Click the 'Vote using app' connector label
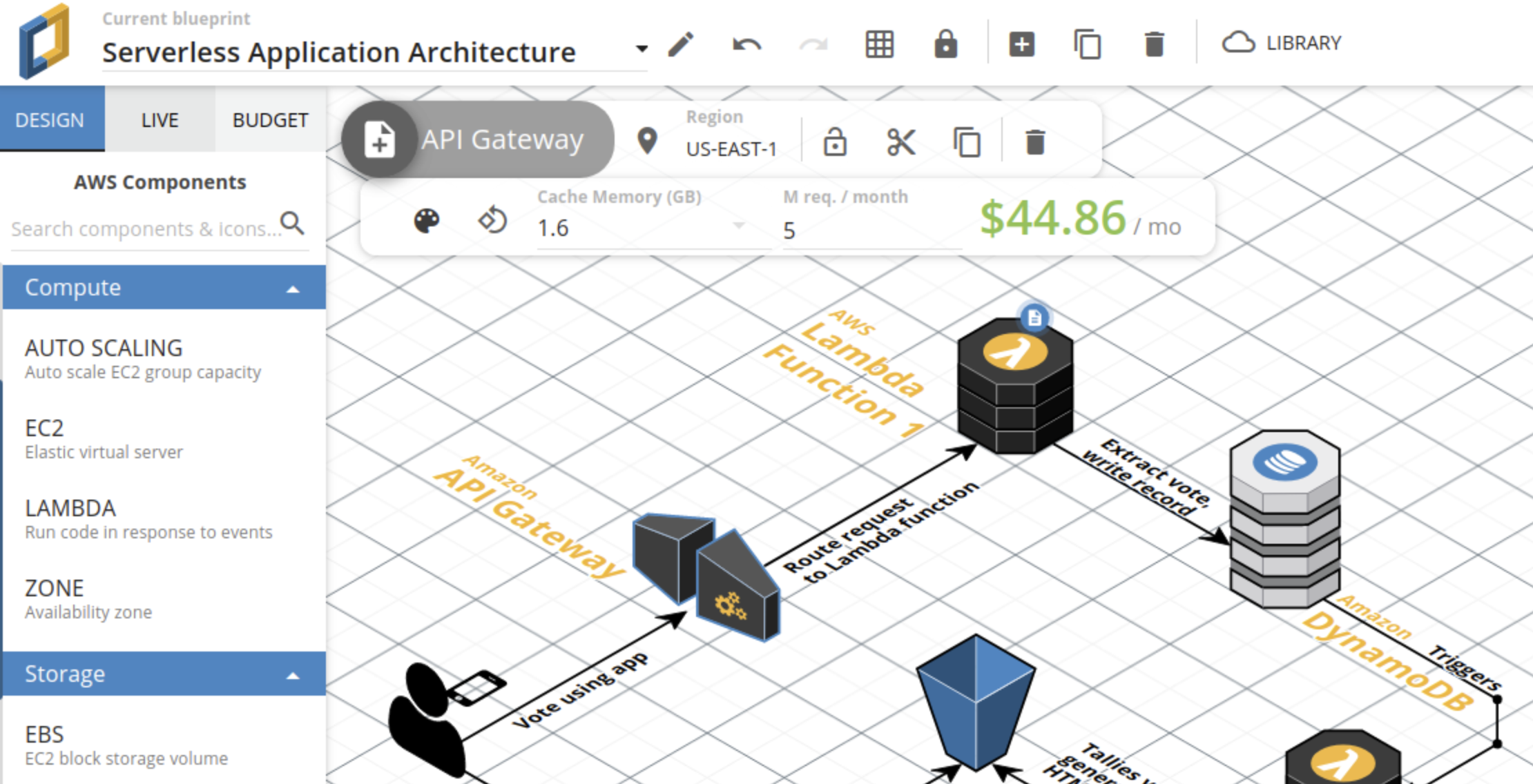 click(x=580, y=690)
